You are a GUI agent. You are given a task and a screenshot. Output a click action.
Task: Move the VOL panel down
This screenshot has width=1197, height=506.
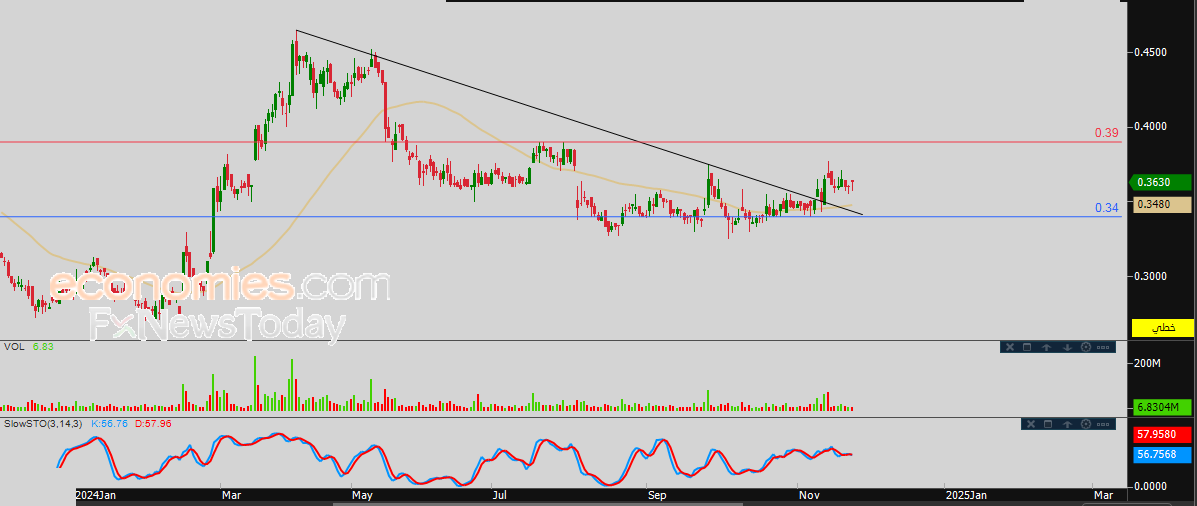[1066, 347]
